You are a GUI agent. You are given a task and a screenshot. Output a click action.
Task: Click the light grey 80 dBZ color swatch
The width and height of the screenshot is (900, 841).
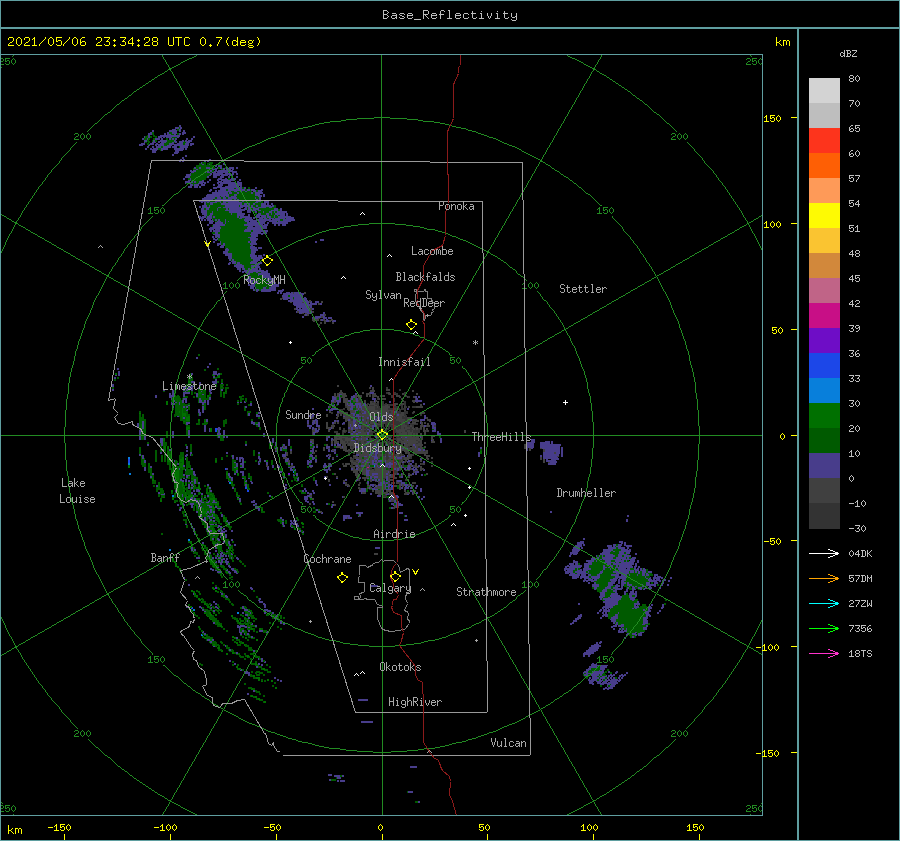point(824,90)
